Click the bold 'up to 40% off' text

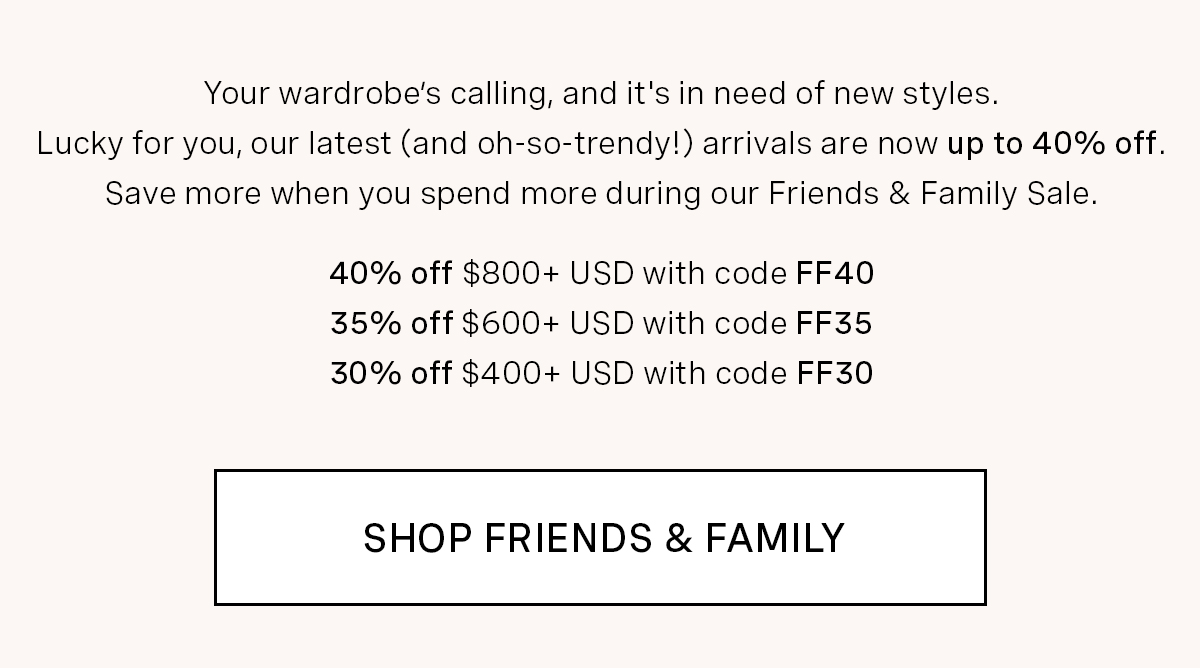1052,144
